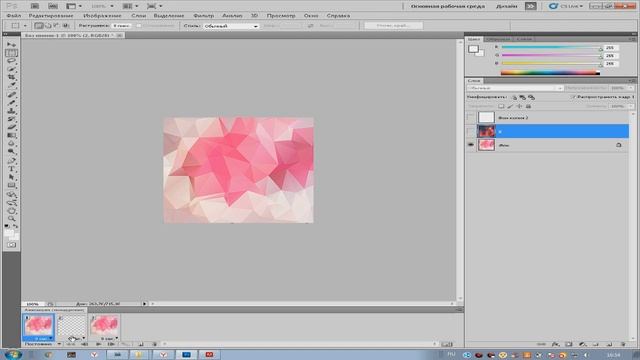
Task: Select the Crop tool
Action: point(11,78)
